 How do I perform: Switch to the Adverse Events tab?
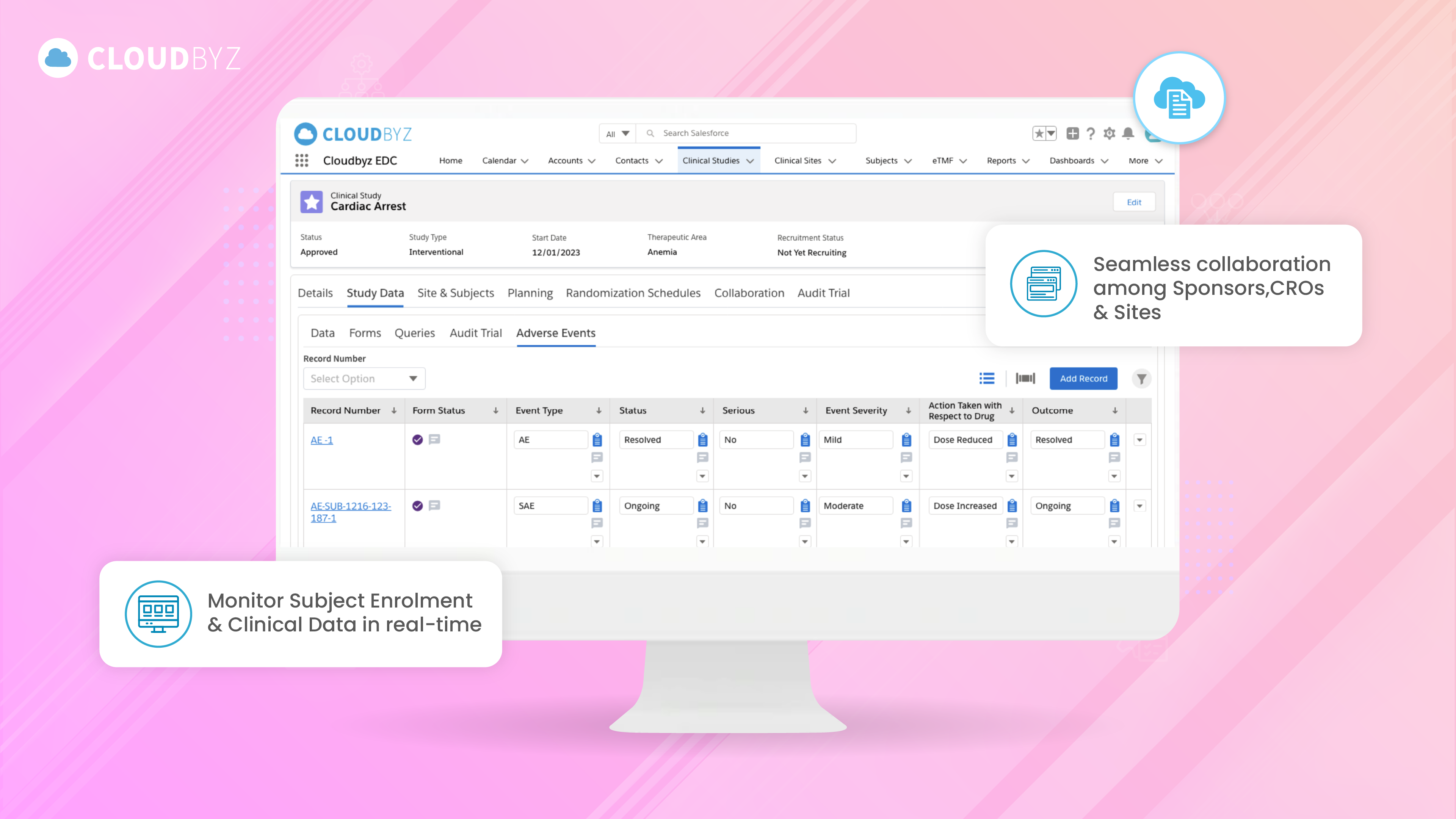coord(556,334)
